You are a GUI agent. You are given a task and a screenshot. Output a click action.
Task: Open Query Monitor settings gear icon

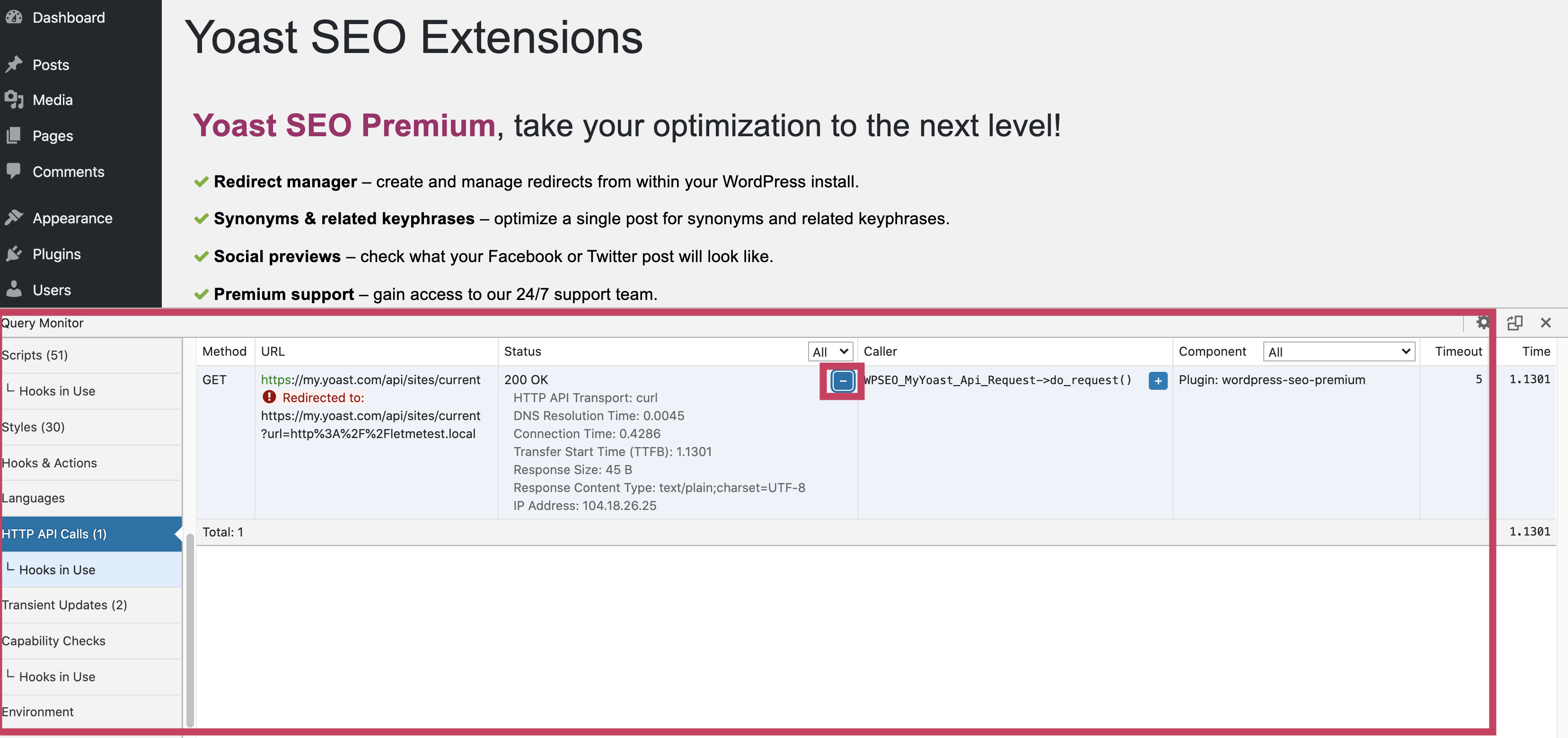(x=1483, y=323)
